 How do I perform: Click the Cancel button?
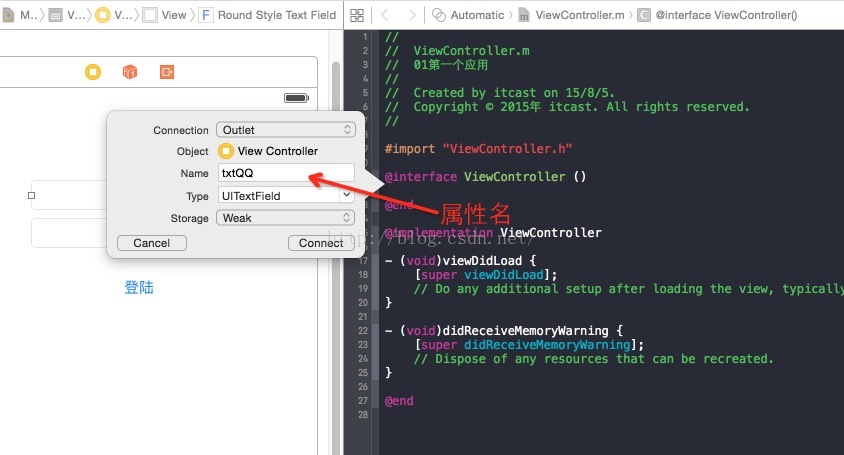pyautogui.click(x=152, y=243)
